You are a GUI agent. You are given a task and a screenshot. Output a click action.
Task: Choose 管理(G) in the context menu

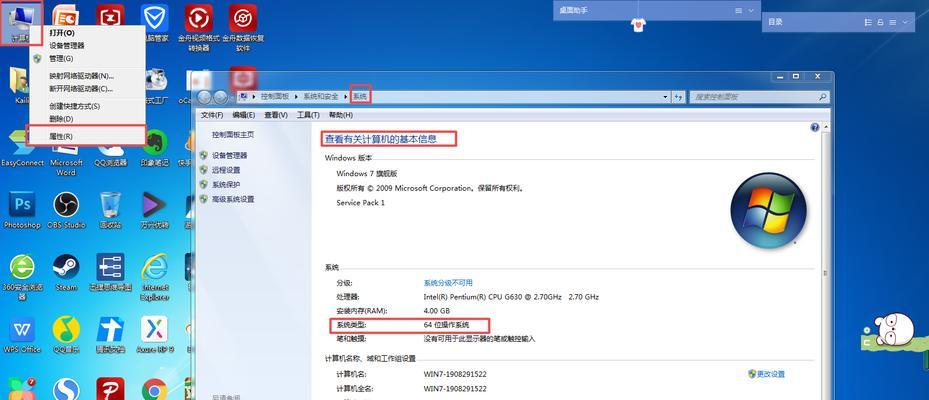point(87,59)
